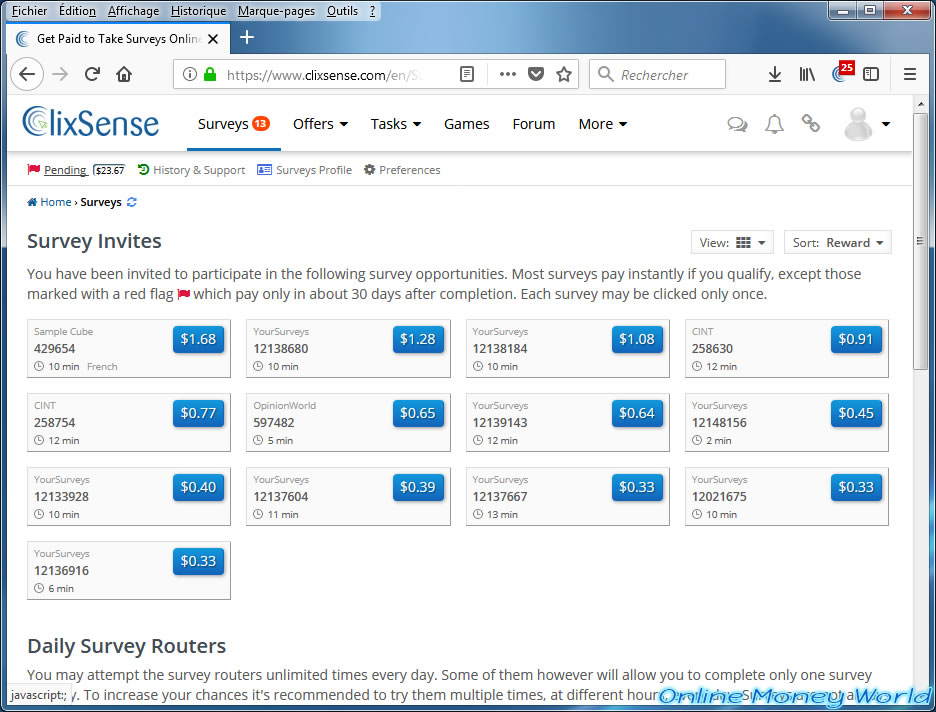This screenshot has height=712, width=936.
Task: Open the notifications bell
Action: [774, 124]
